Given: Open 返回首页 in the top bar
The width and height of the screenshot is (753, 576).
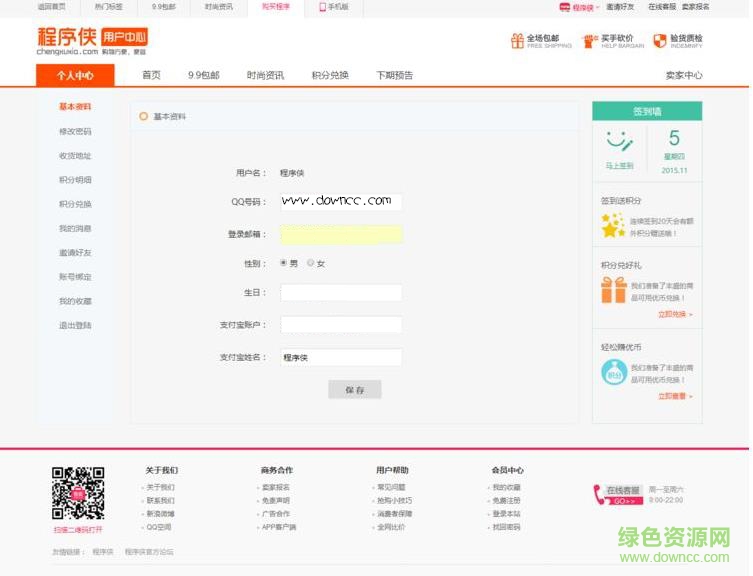Looking at the screenshot, I should point(51,7).
